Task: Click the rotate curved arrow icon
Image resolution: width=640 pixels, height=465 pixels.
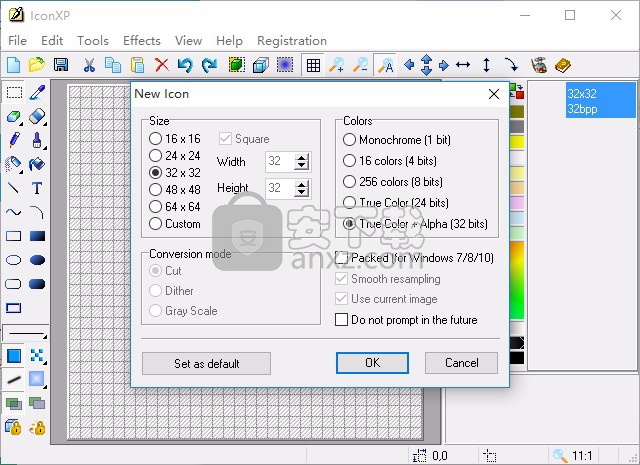Action: 511,65
